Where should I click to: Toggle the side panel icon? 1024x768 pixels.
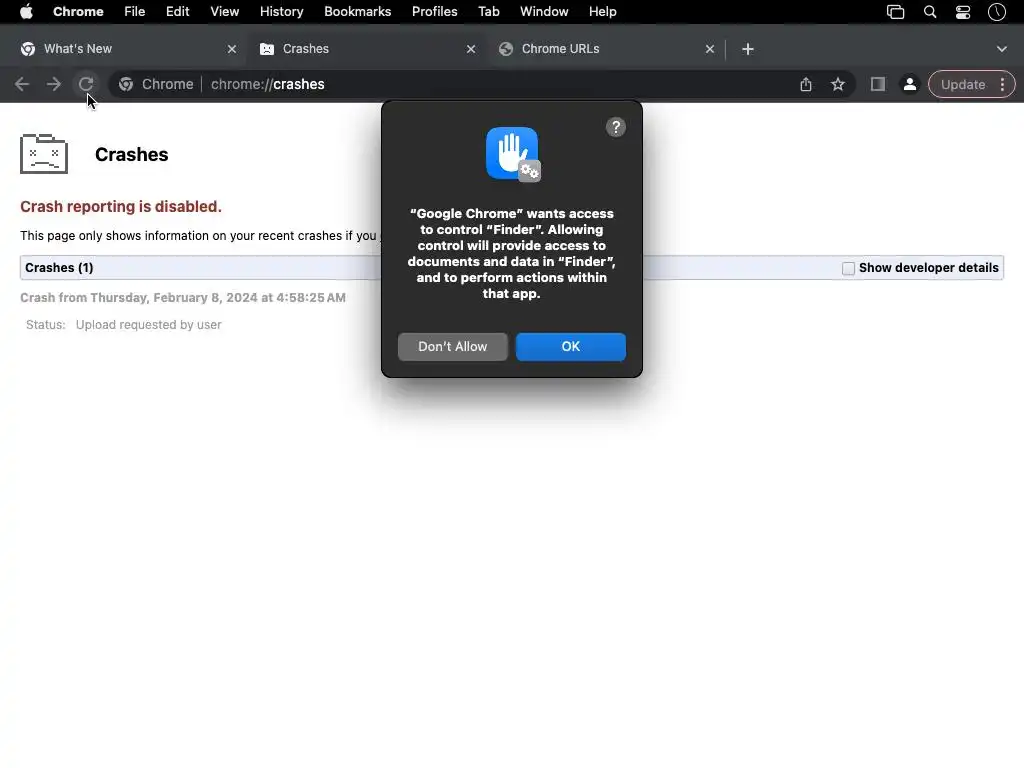(878, 84)
